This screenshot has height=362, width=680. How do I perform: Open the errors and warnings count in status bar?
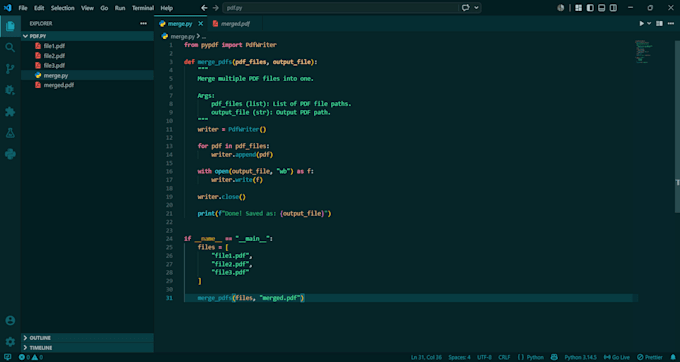pos(31,357)
